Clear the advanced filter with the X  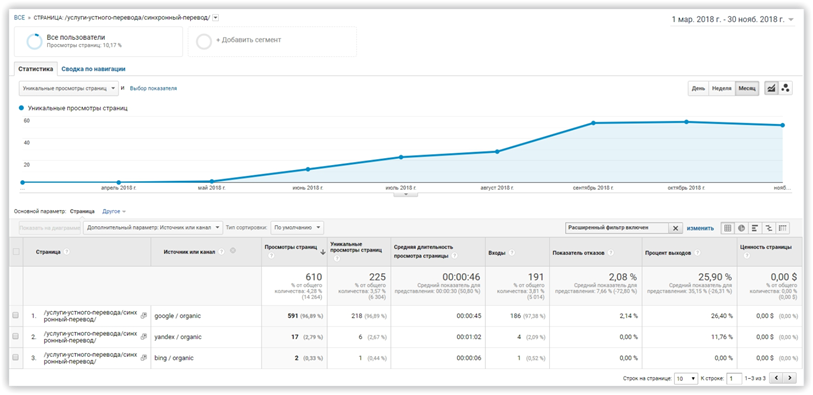click(x=675, y=228)
